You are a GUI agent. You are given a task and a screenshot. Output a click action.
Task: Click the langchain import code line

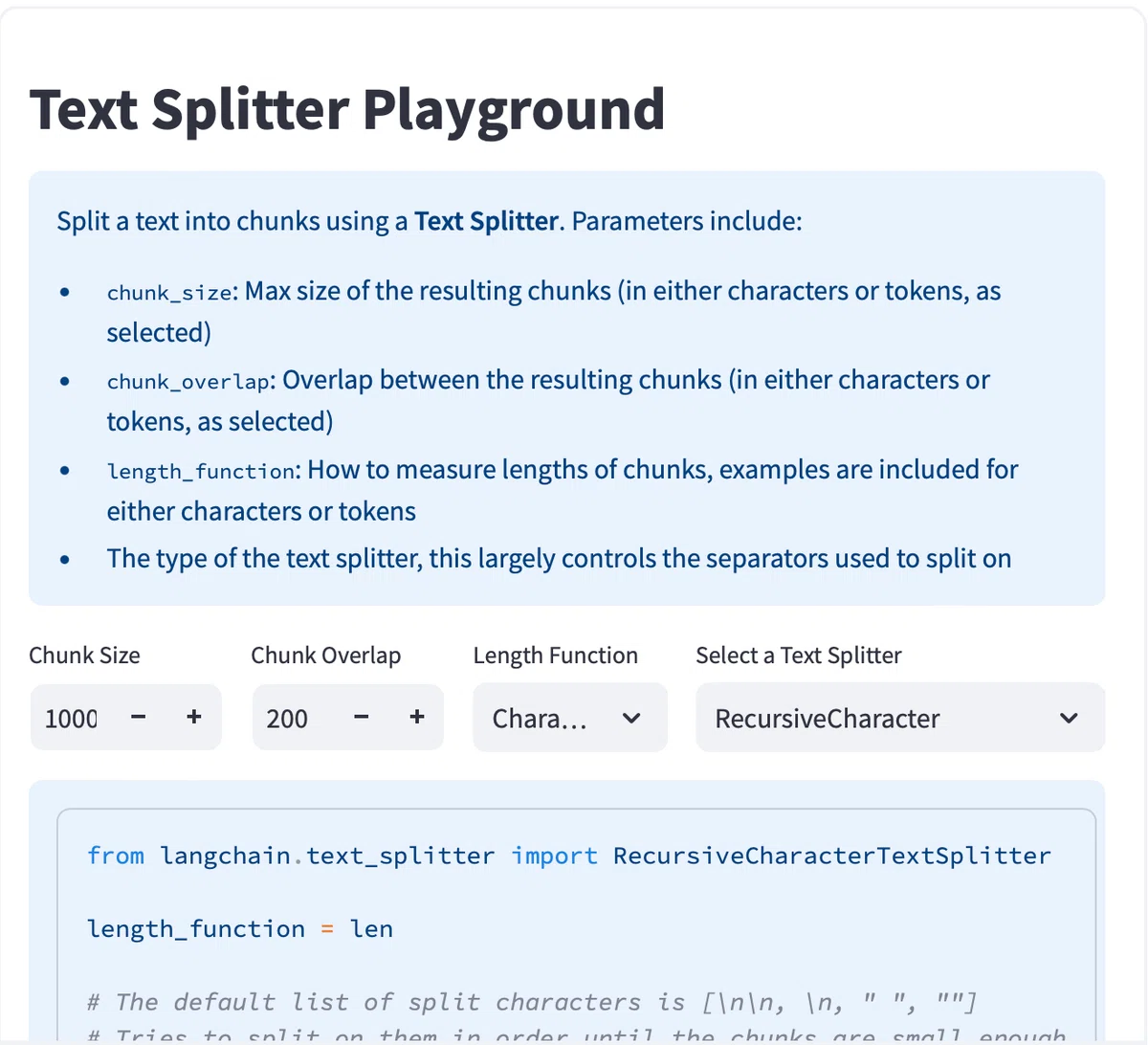[x=569, y=856]
